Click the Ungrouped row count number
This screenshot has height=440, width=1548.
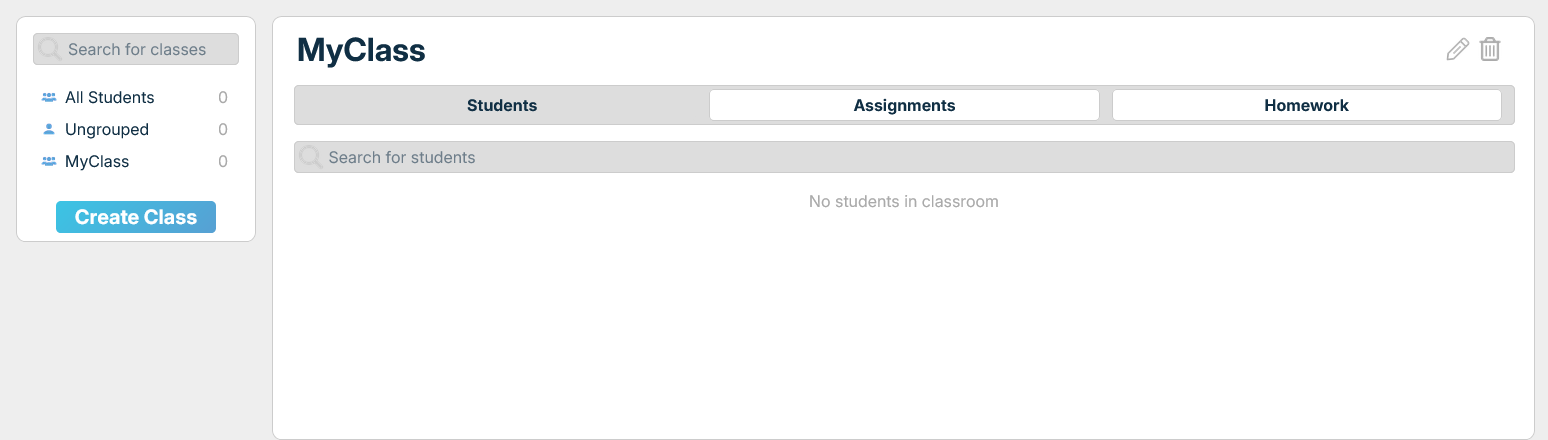point(223,130)
